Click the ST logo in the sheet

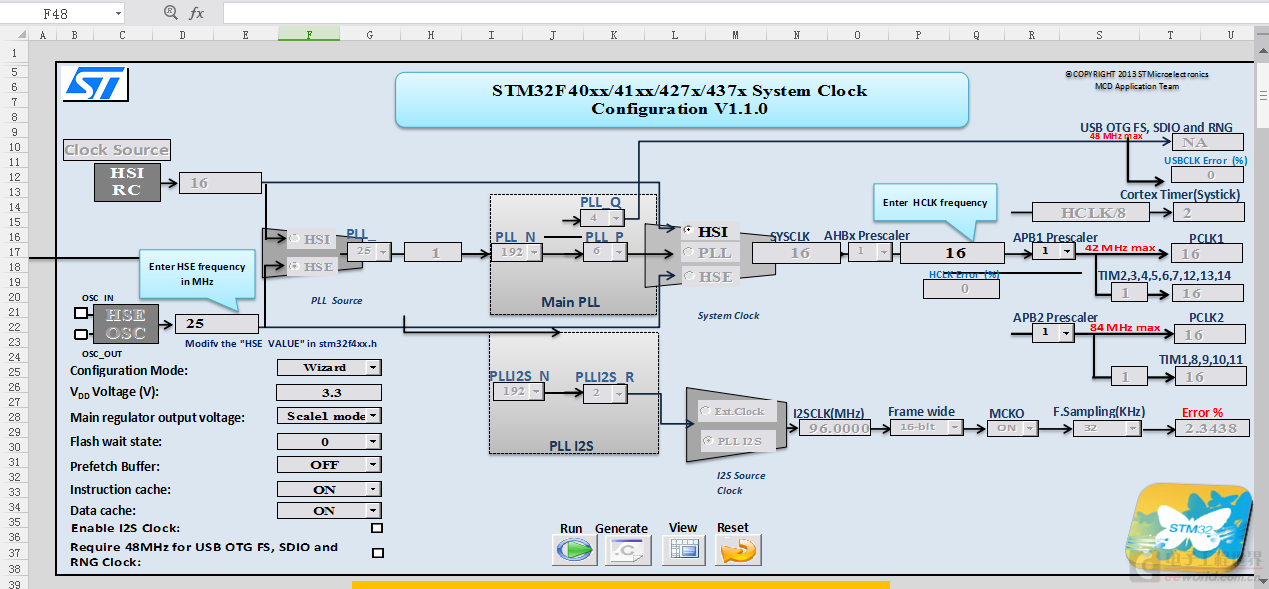click(x=96, y=84)
